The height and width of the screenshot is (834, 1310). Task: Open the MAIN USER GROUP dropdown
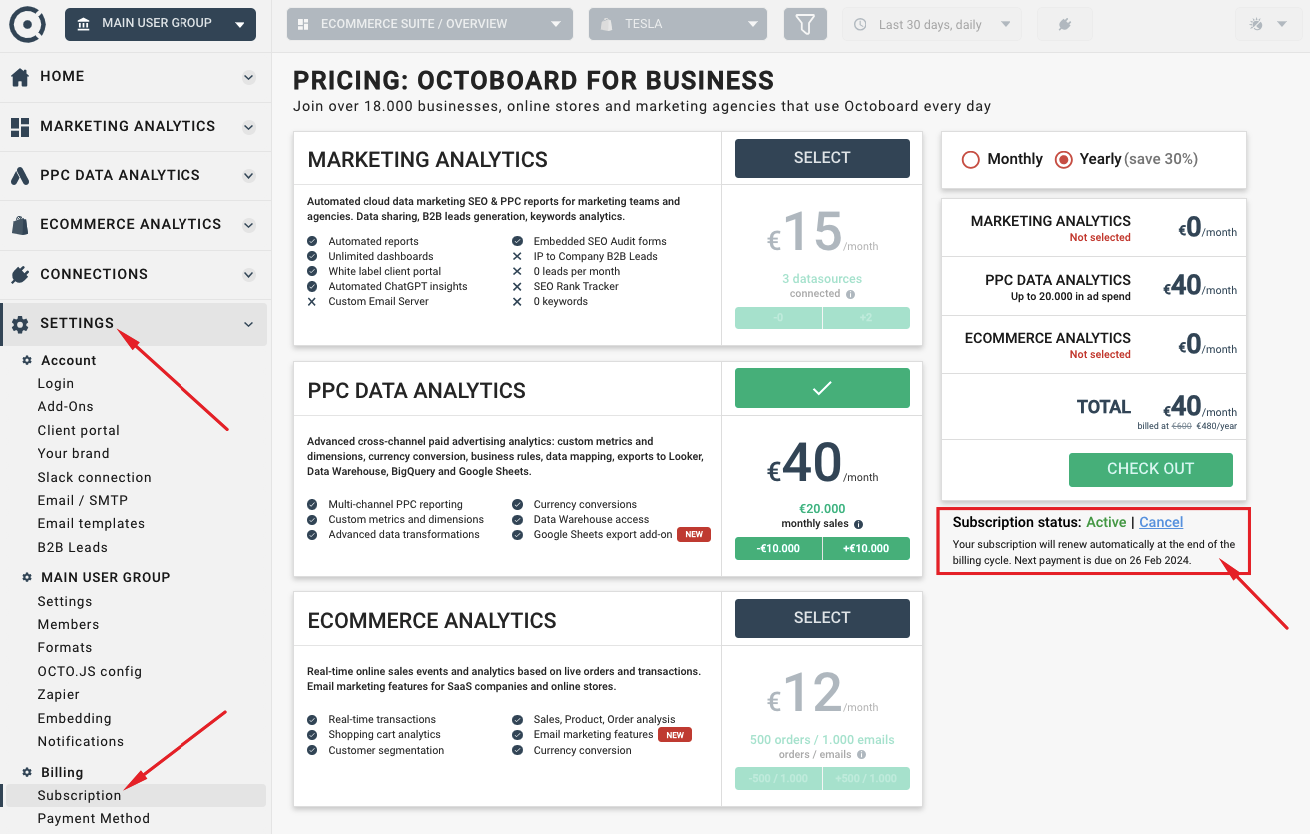(160, 24)
